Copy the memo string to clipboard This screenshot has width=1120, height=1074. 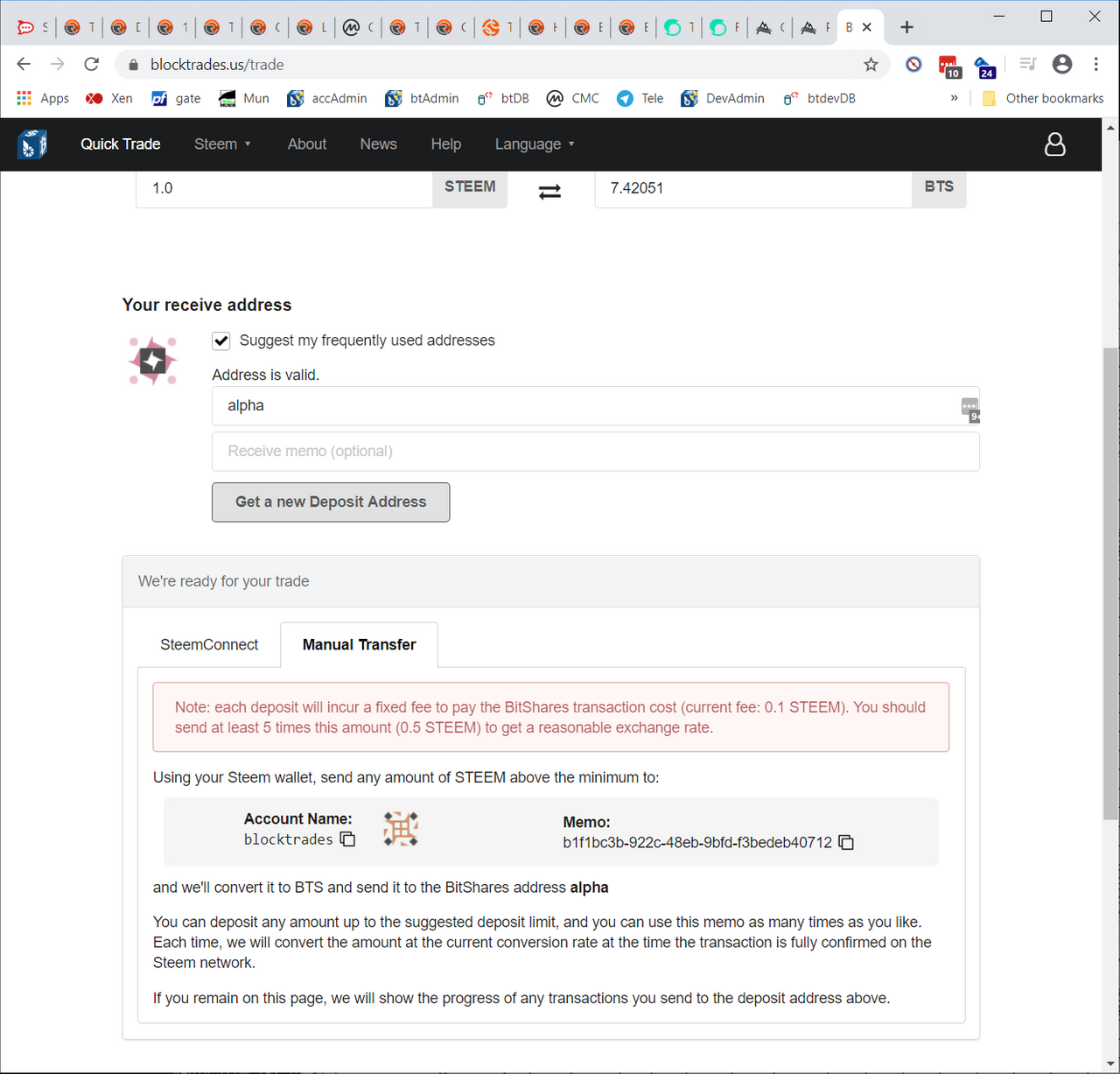pos(846,842)
